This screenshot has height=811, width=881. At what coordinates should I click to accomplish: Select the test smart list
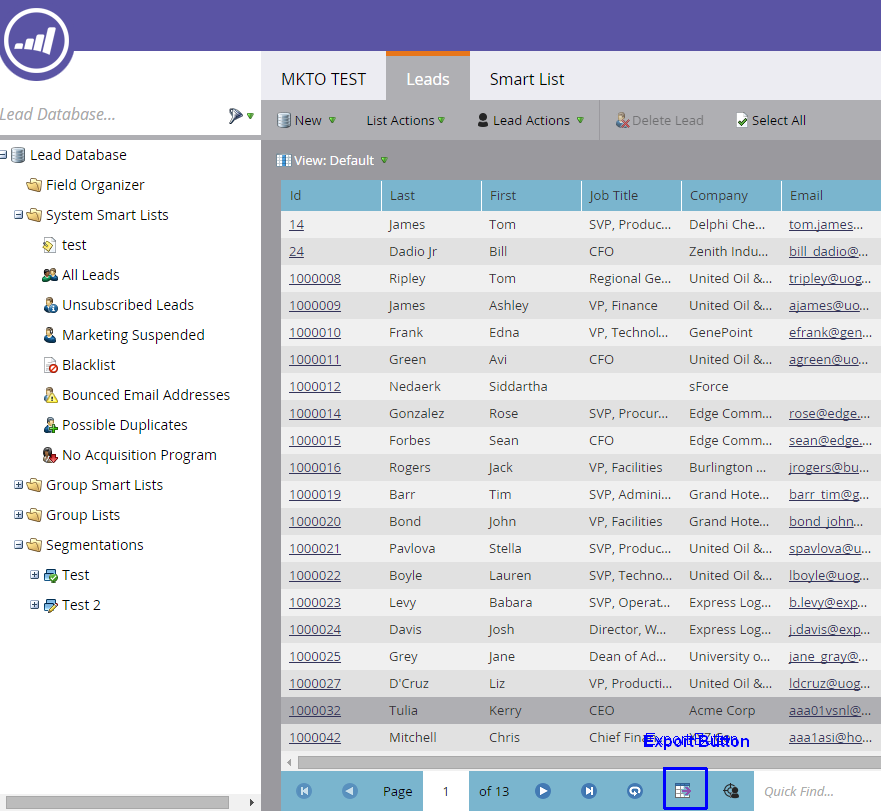(x=65, y=245)
